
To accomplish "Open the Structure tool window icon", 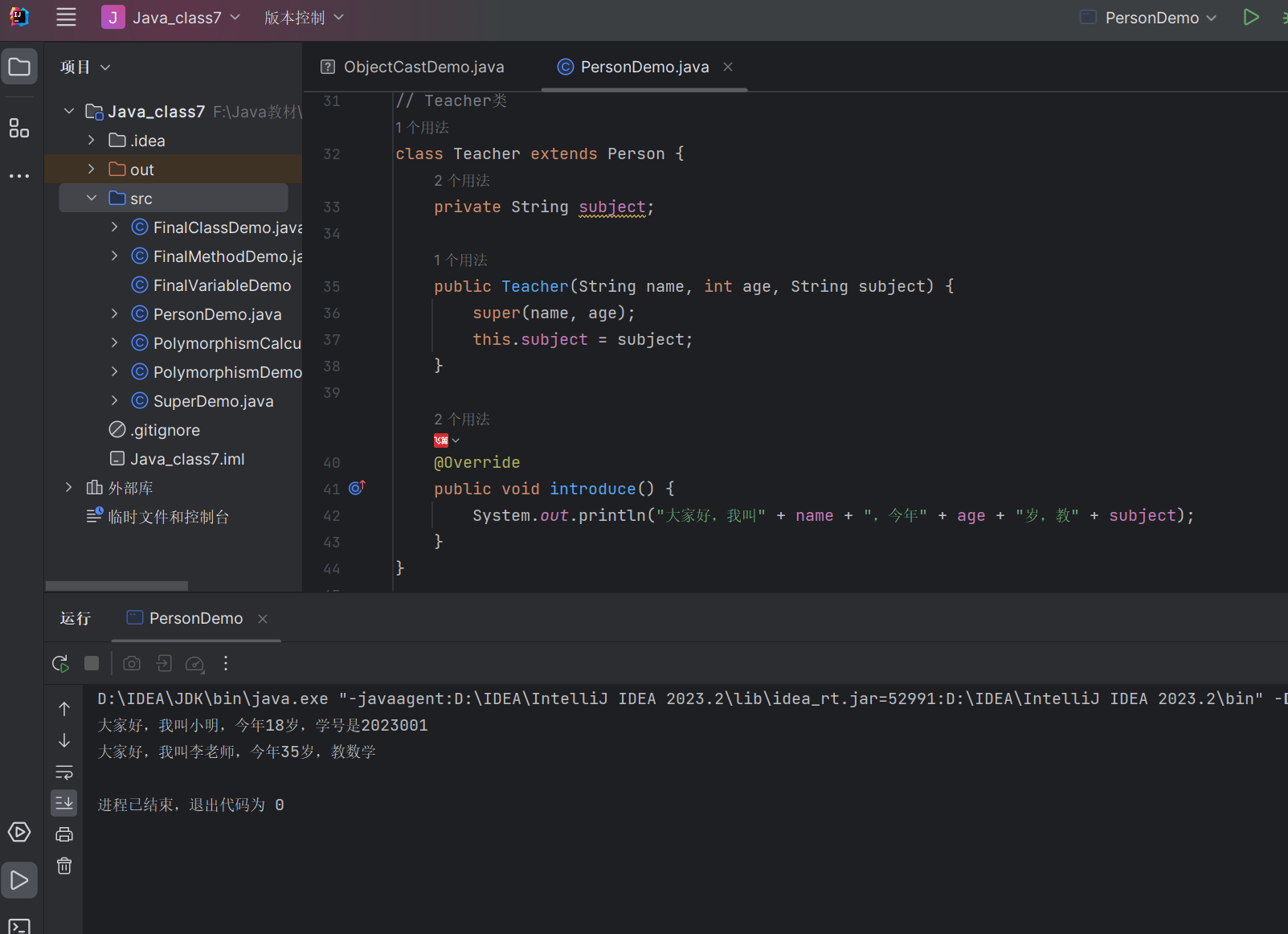I will [19, 128].
